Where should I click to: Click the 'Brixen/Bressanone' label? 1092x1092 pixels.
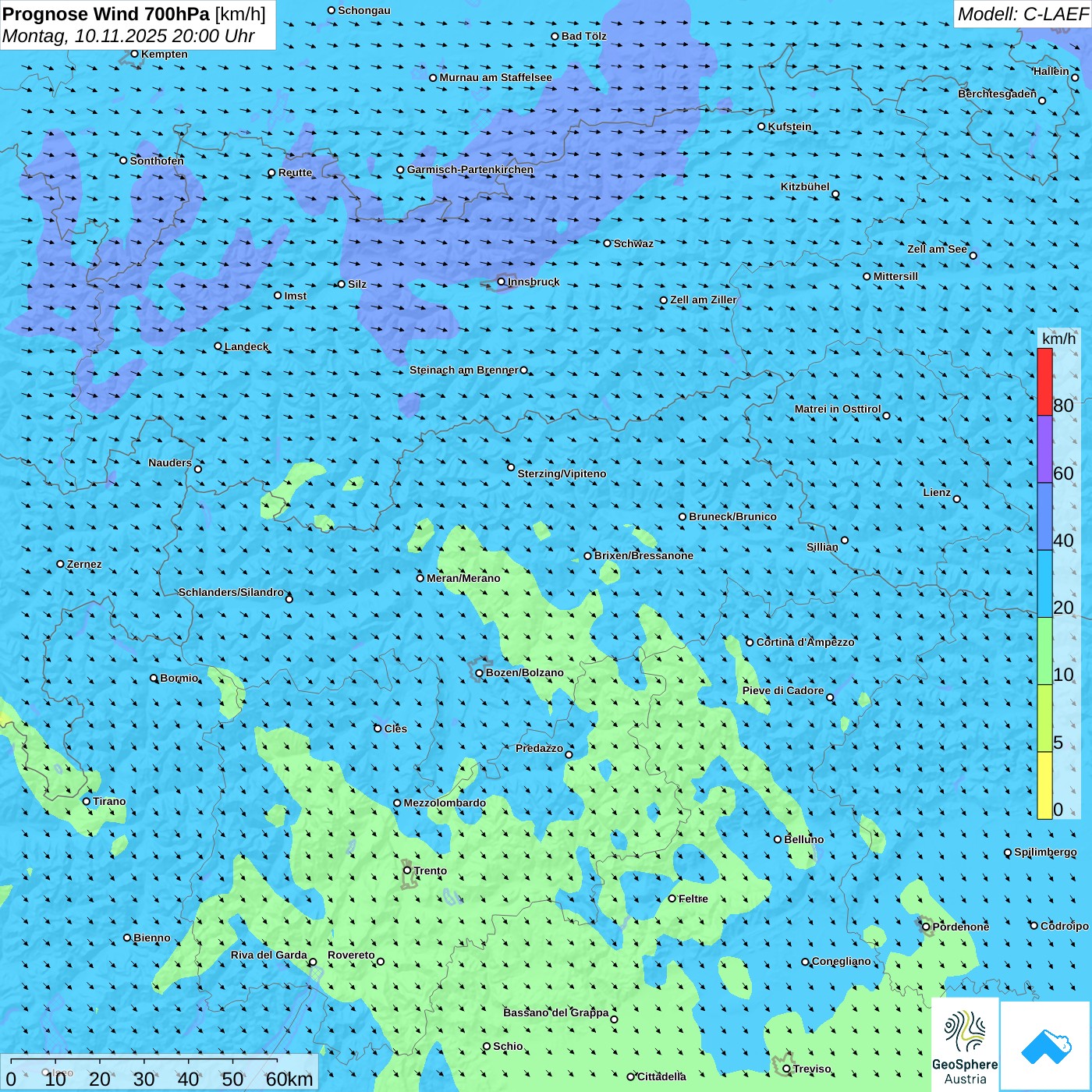pos(643,555)
